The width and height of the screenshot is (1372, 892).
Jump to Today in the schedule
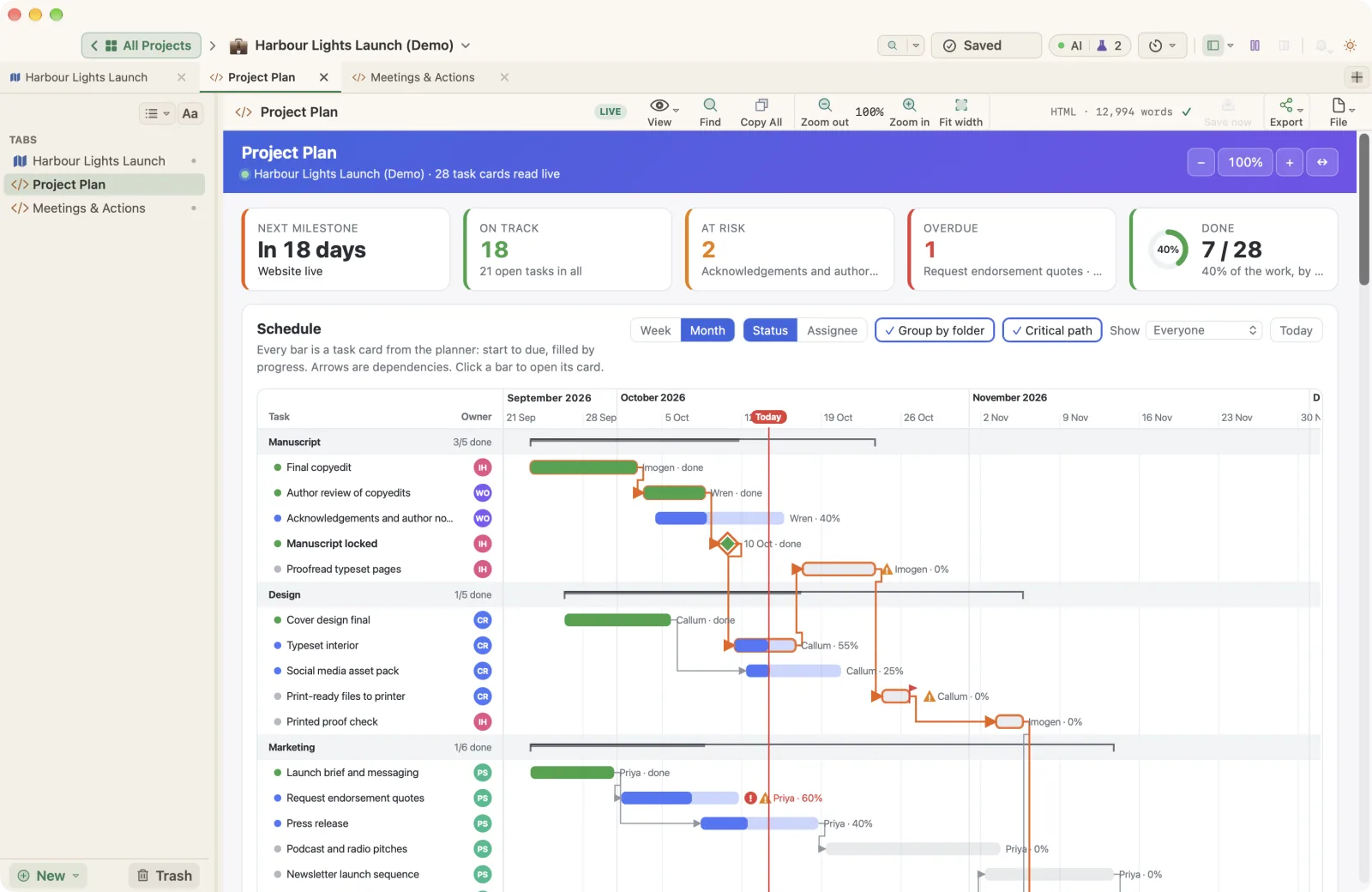(1296, 330)
